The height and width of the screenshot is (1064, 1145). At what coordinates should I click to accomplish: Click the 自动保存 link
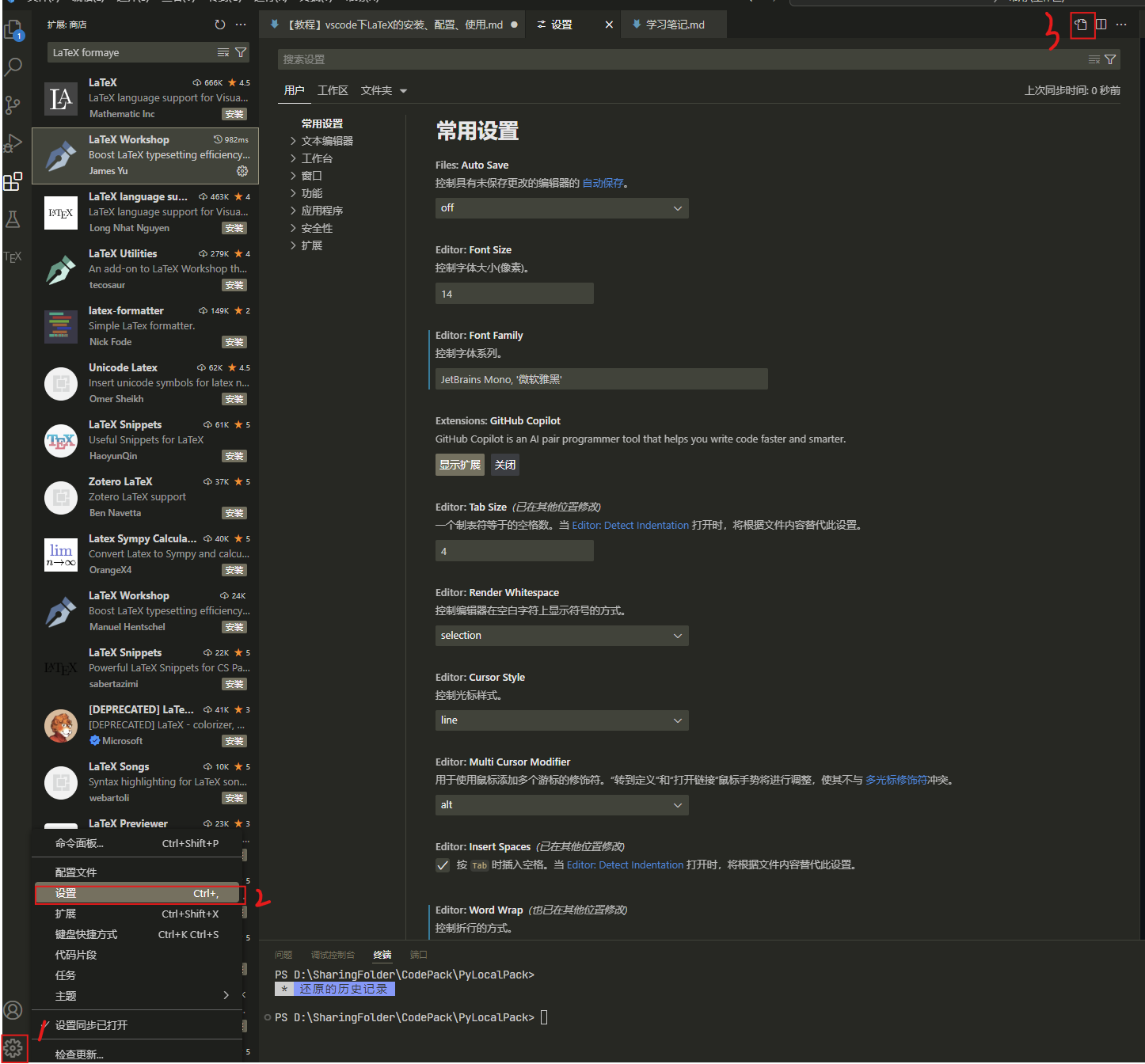(603, 183)
